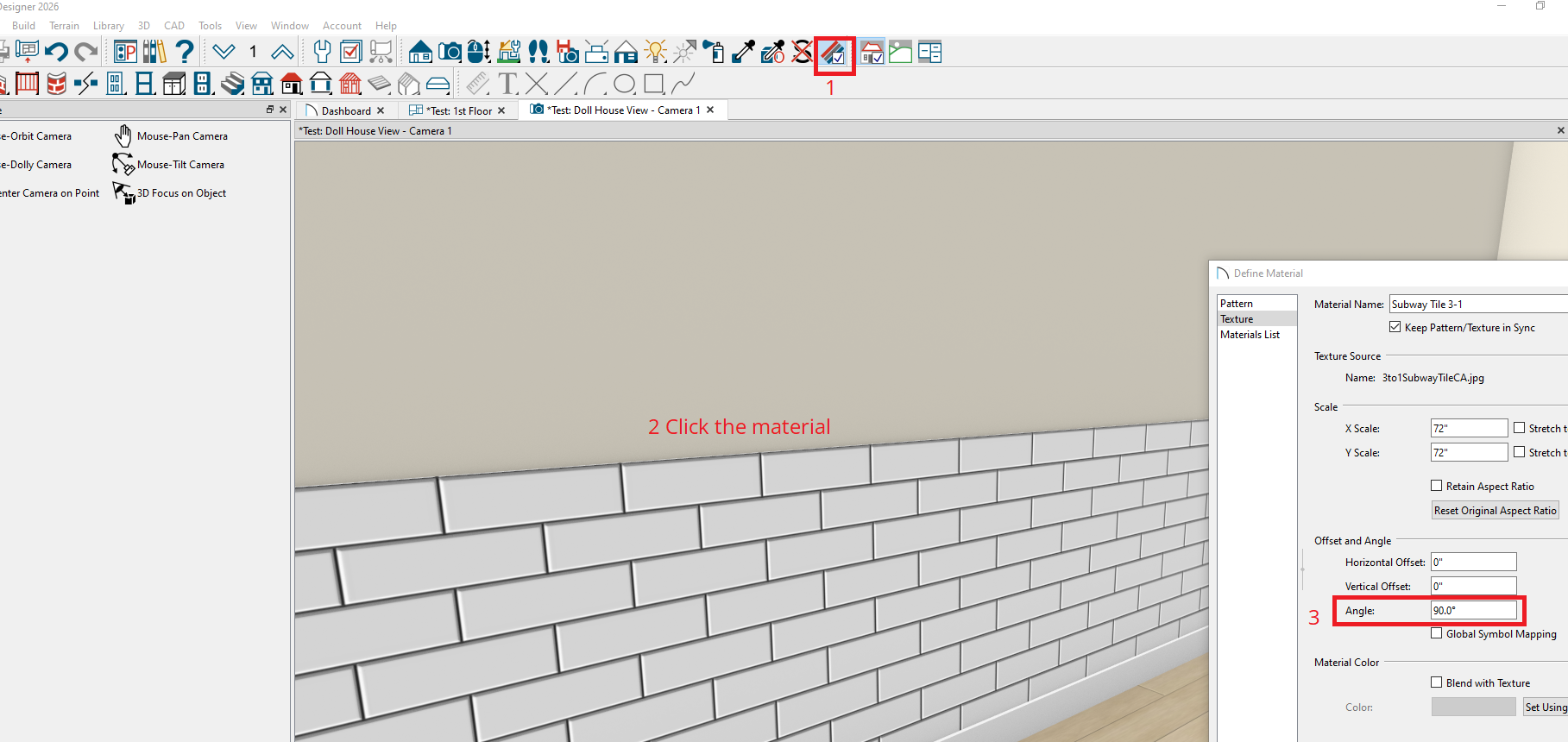1568x742 pixels.
Task: Check the Global Symbol Mapping box
Action: [x=1436, y=633]
